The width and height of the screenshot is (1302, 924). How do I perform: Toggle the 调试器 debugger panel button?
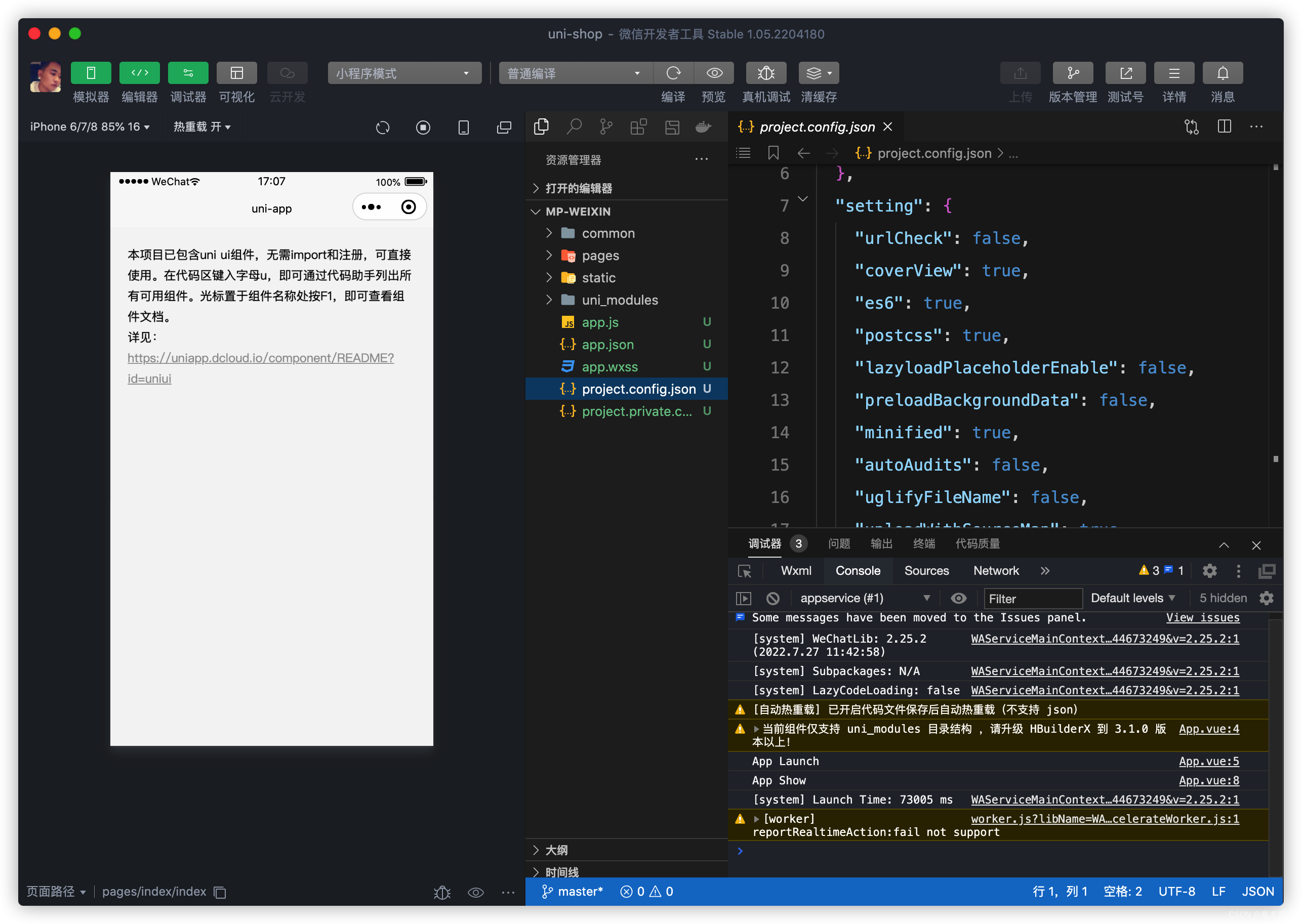[188, 73]
